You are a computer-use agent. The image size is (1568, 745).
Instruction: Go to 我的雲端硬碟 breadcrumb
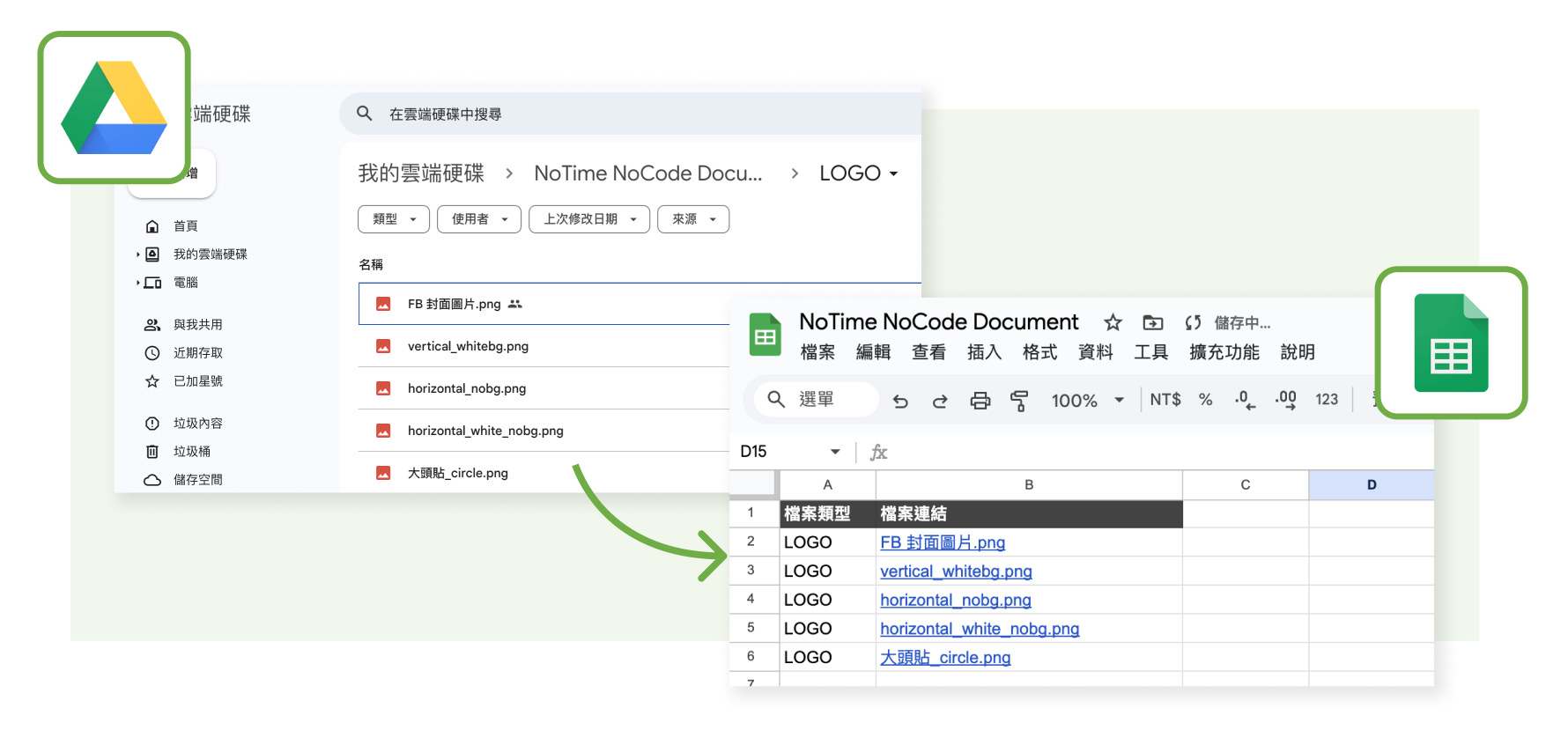[421, 173]
